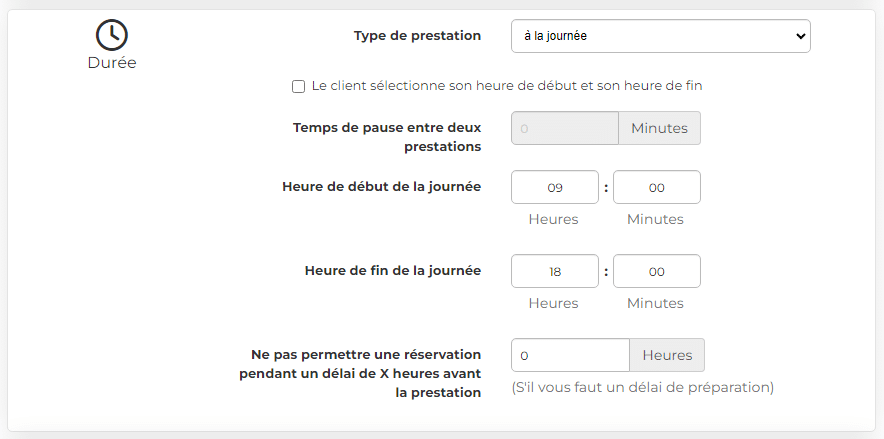Focus the end-of-day hours field showing 18
The width and height of the screenshot is (884, 439).
click(555, 271)
